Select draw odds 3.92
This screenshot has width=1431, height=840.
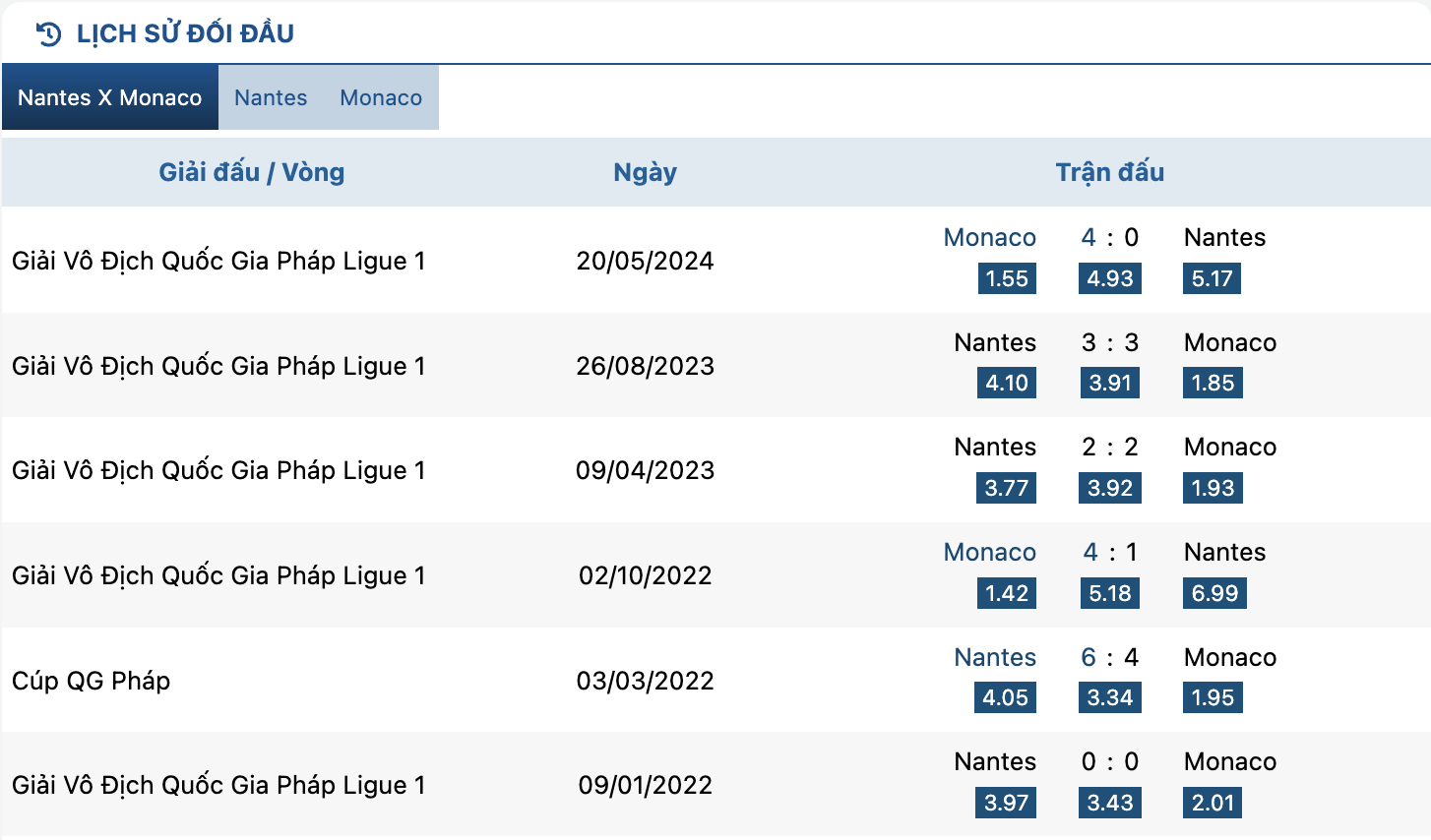click(1110, 488)
